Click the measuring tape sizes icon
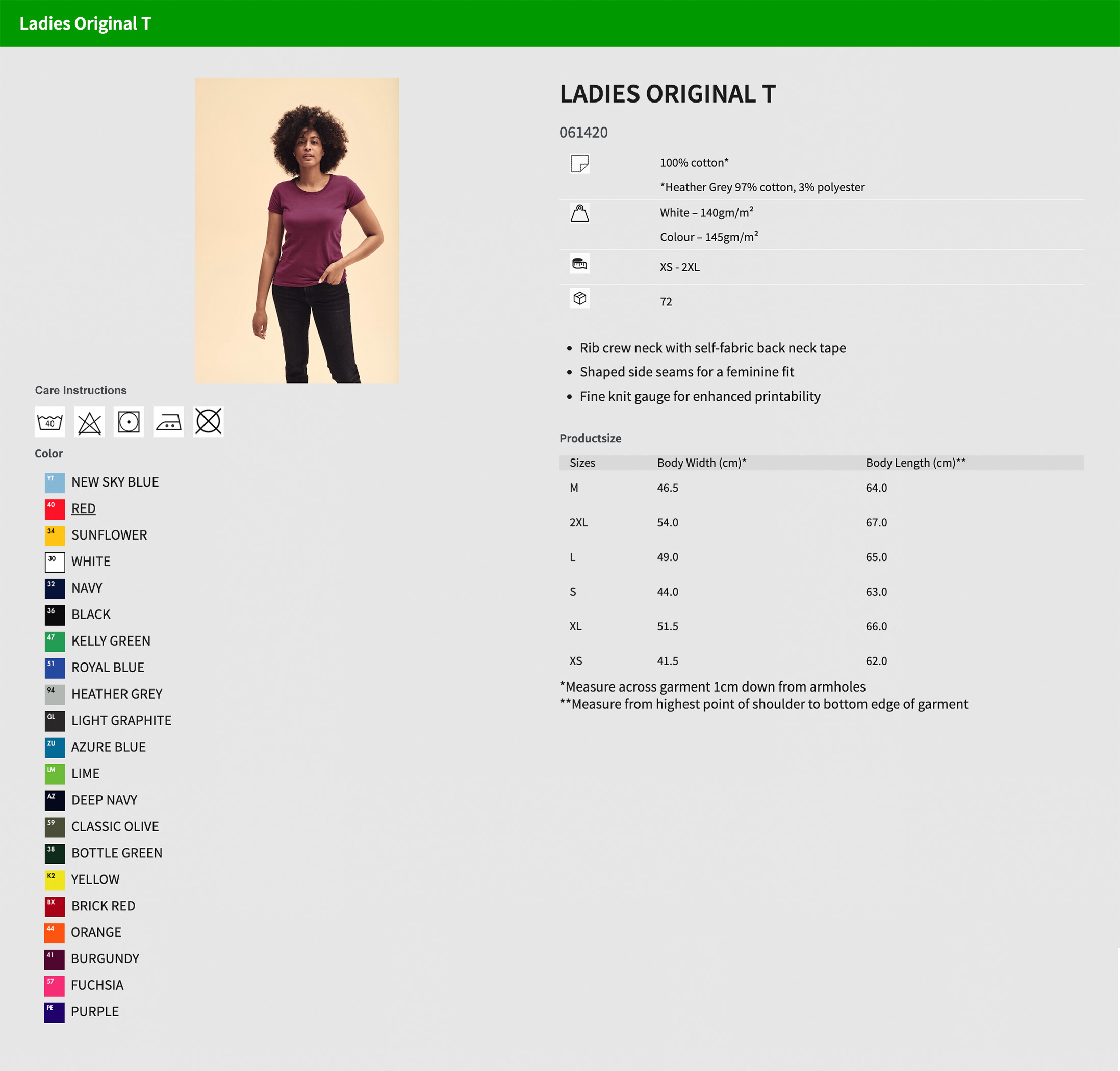 tap(579, 264)
